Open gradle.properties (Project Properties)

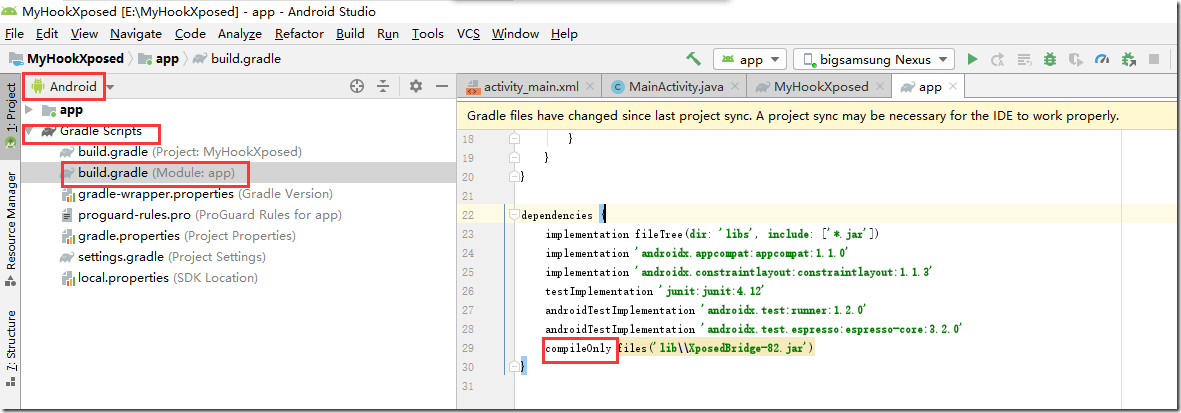[x=178, y=236]
